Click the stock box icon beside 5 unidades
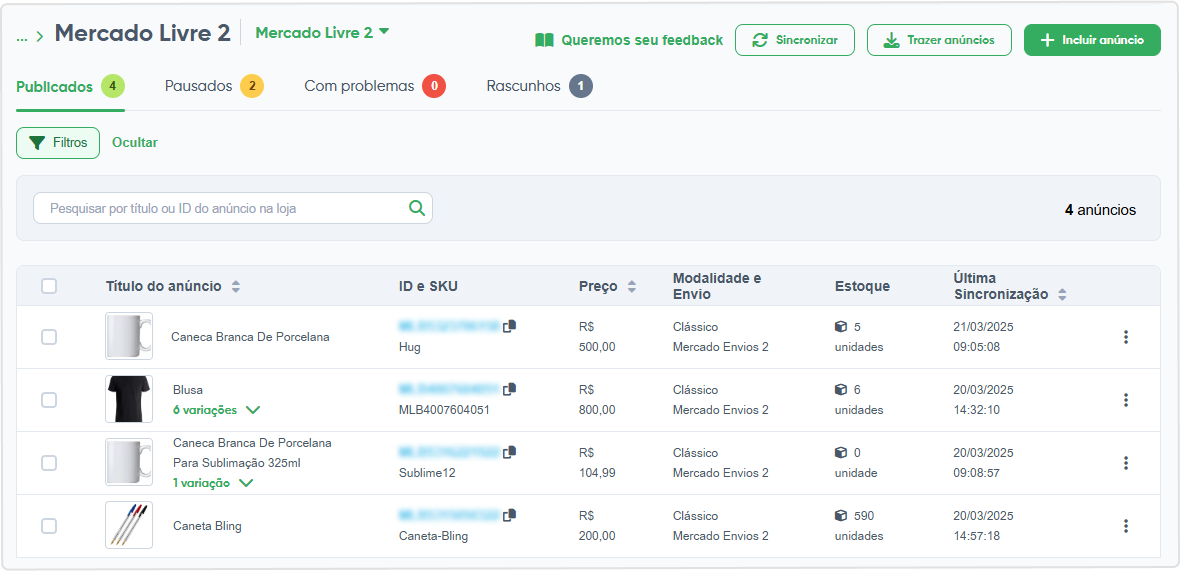Image resolution: width=1180 pixels, height=571 pixels. tap(841, 327)
